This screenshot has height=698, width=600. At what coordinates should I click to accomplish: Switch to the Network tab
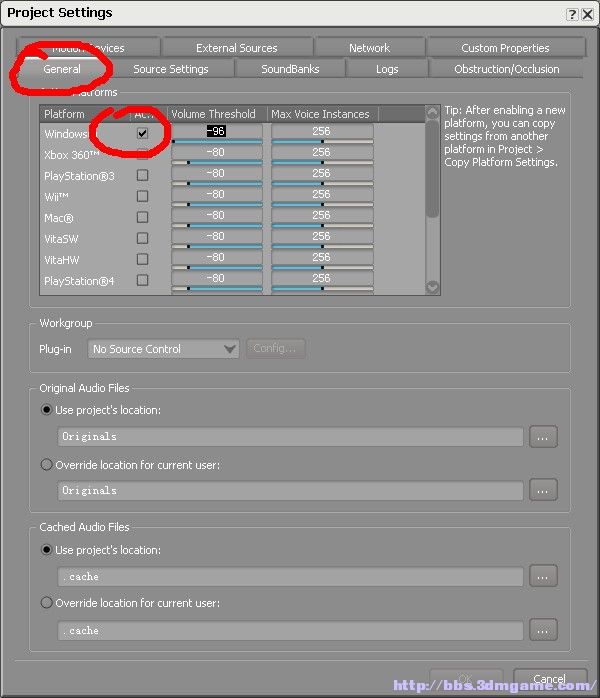pos(369,48)
